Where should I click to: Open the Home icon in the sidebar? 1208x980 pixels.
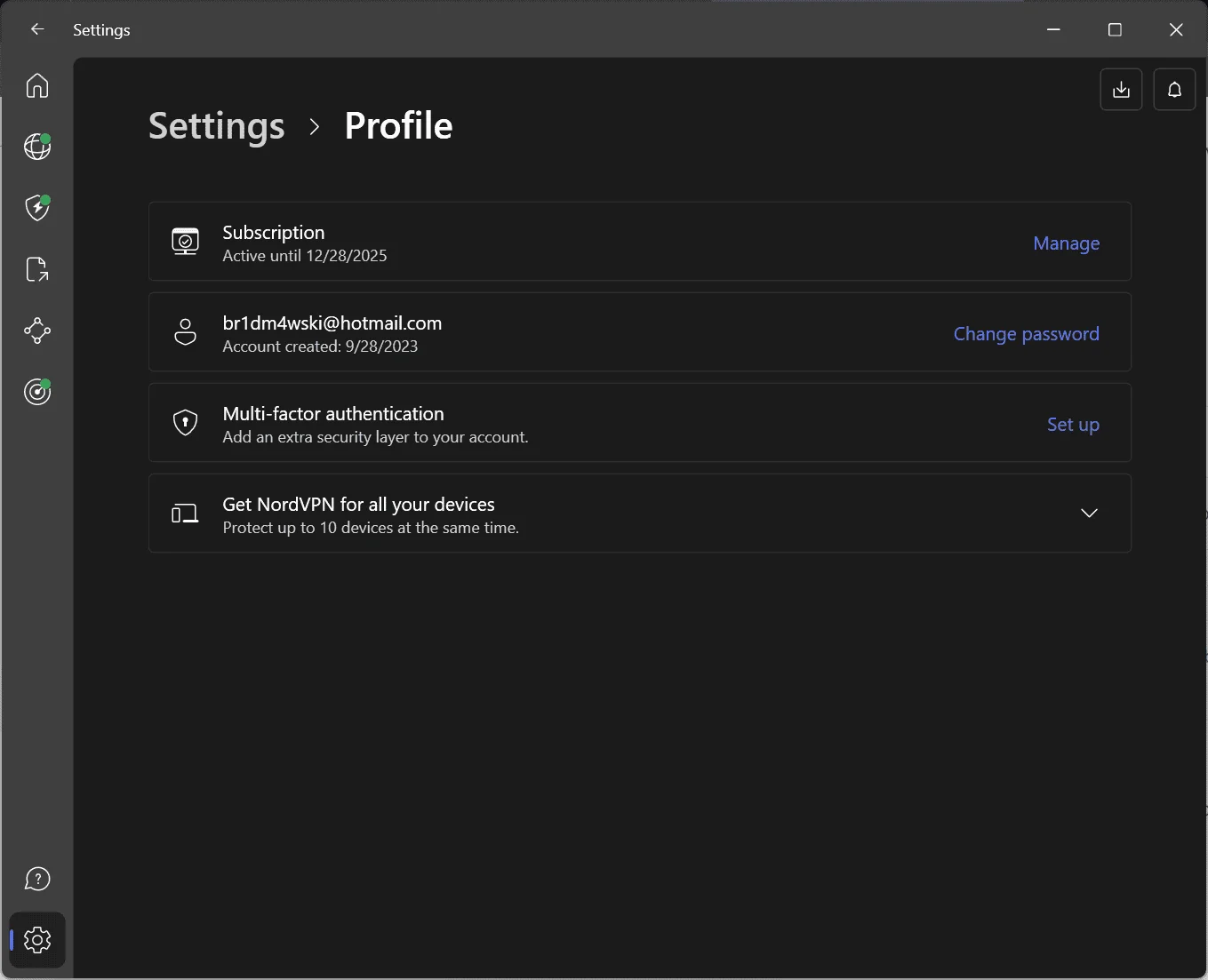(37, 85)
